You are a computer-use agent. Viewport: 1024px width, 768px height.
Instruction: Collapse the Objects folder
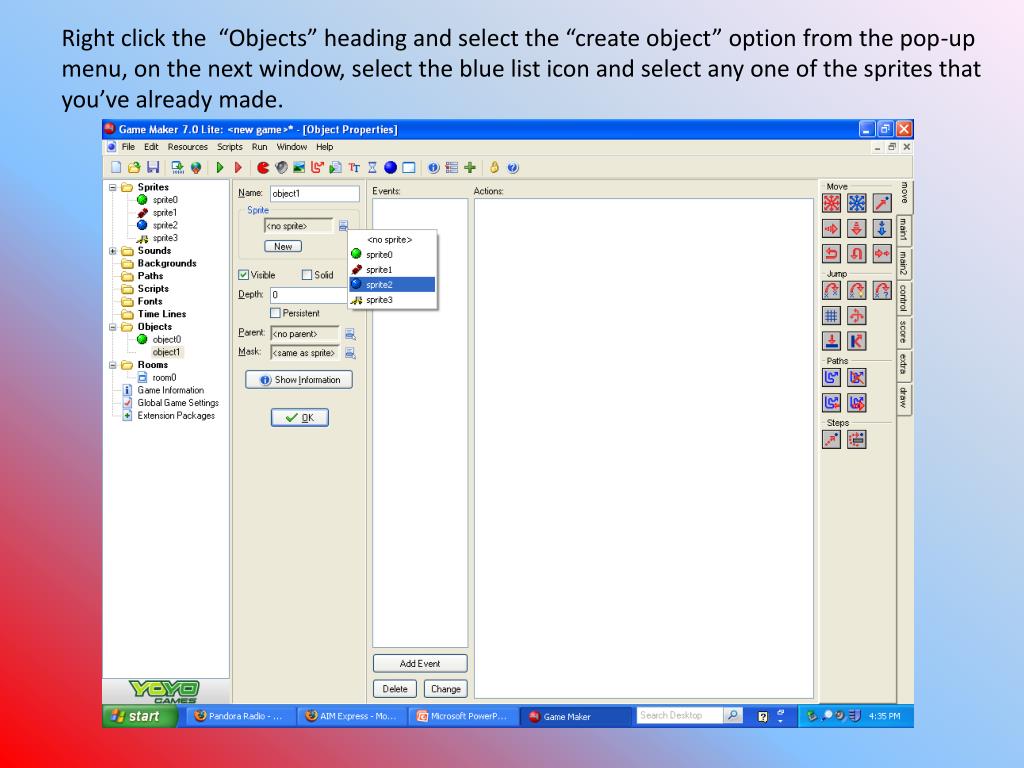[112, 327]
